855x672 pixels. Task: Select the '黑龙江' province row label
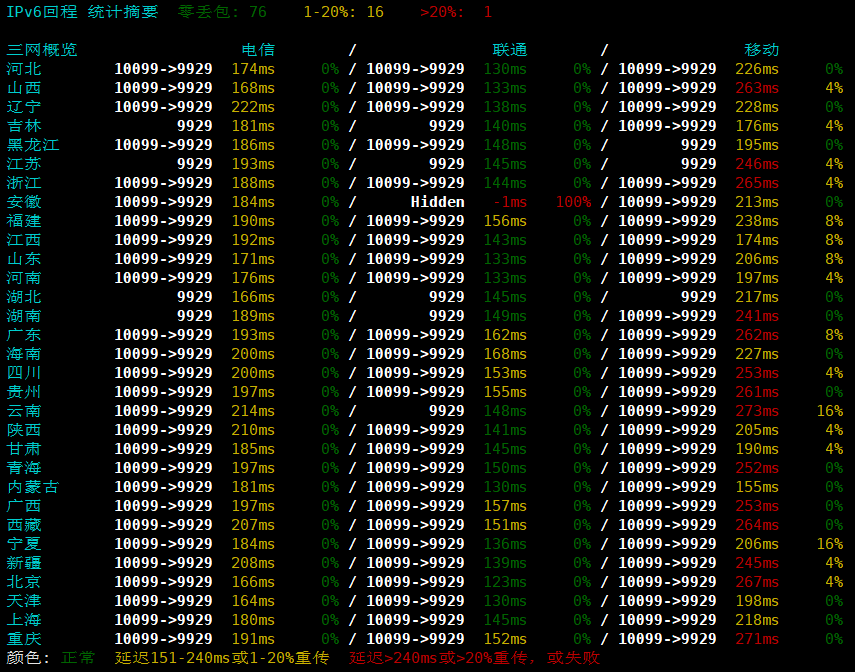tap(33, 145)
